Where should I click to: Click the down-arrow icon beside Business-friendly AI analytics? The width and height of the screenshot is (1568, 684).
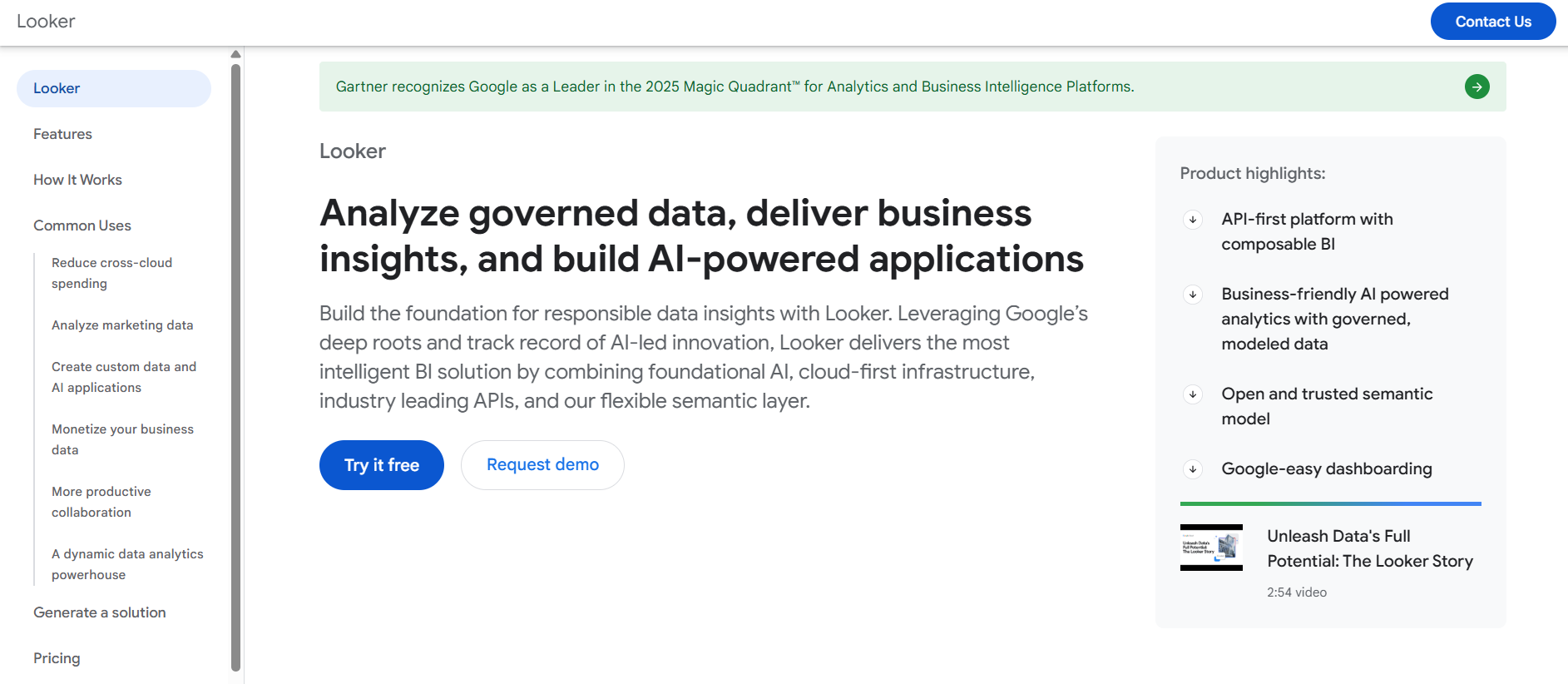1193,295
